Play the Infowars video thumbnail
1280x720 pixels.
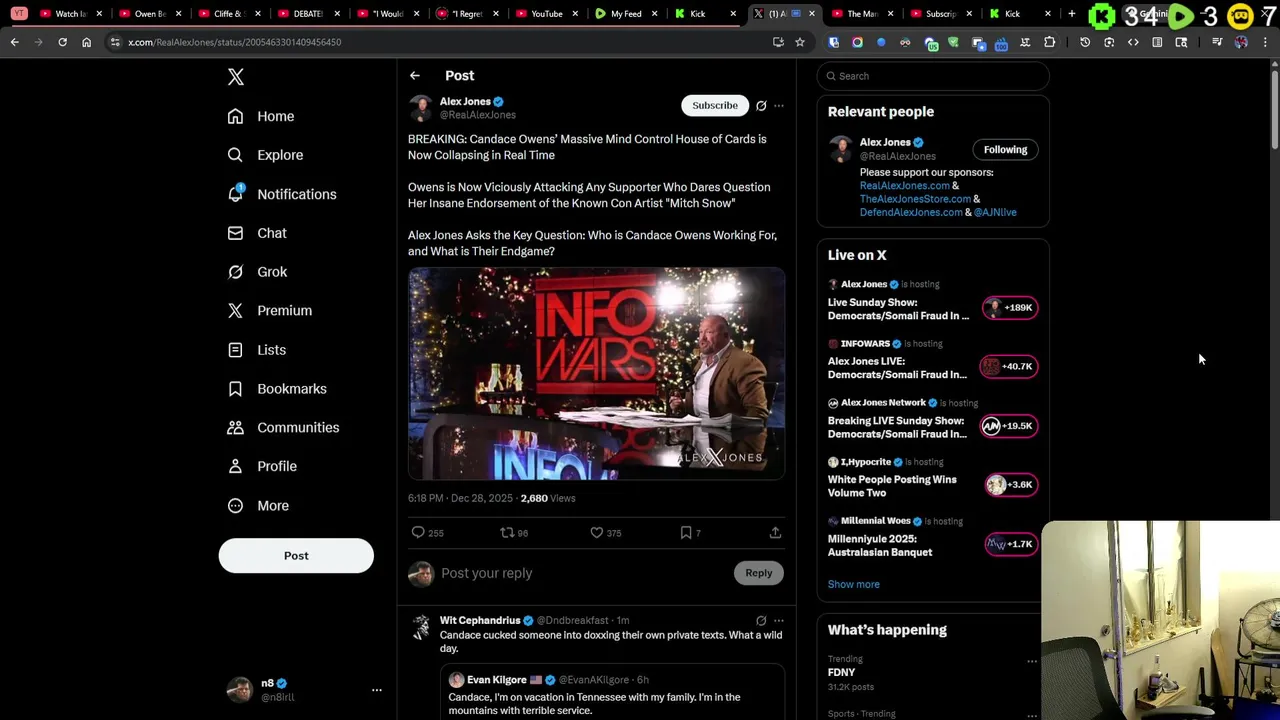[596, 373]
